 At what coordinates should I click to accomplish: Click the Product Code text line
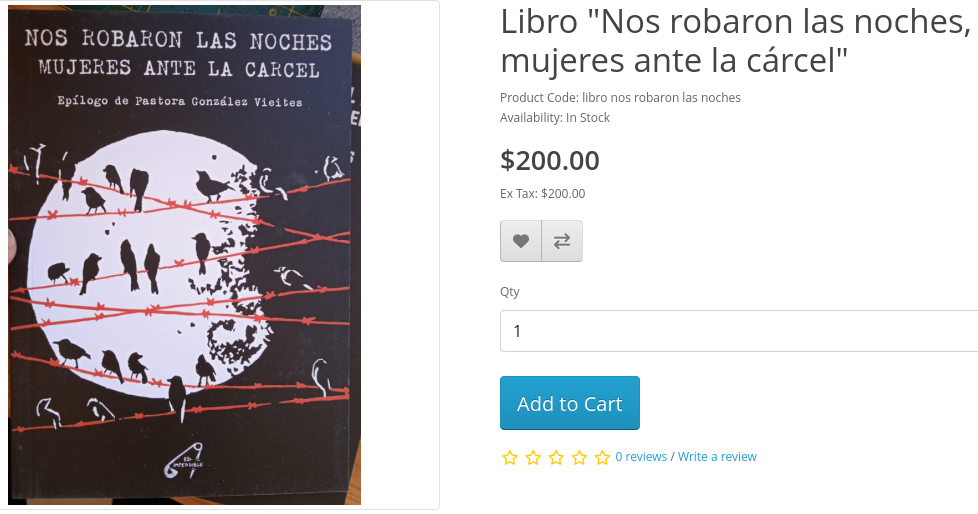pyautogui.click(x=620, y=98)
